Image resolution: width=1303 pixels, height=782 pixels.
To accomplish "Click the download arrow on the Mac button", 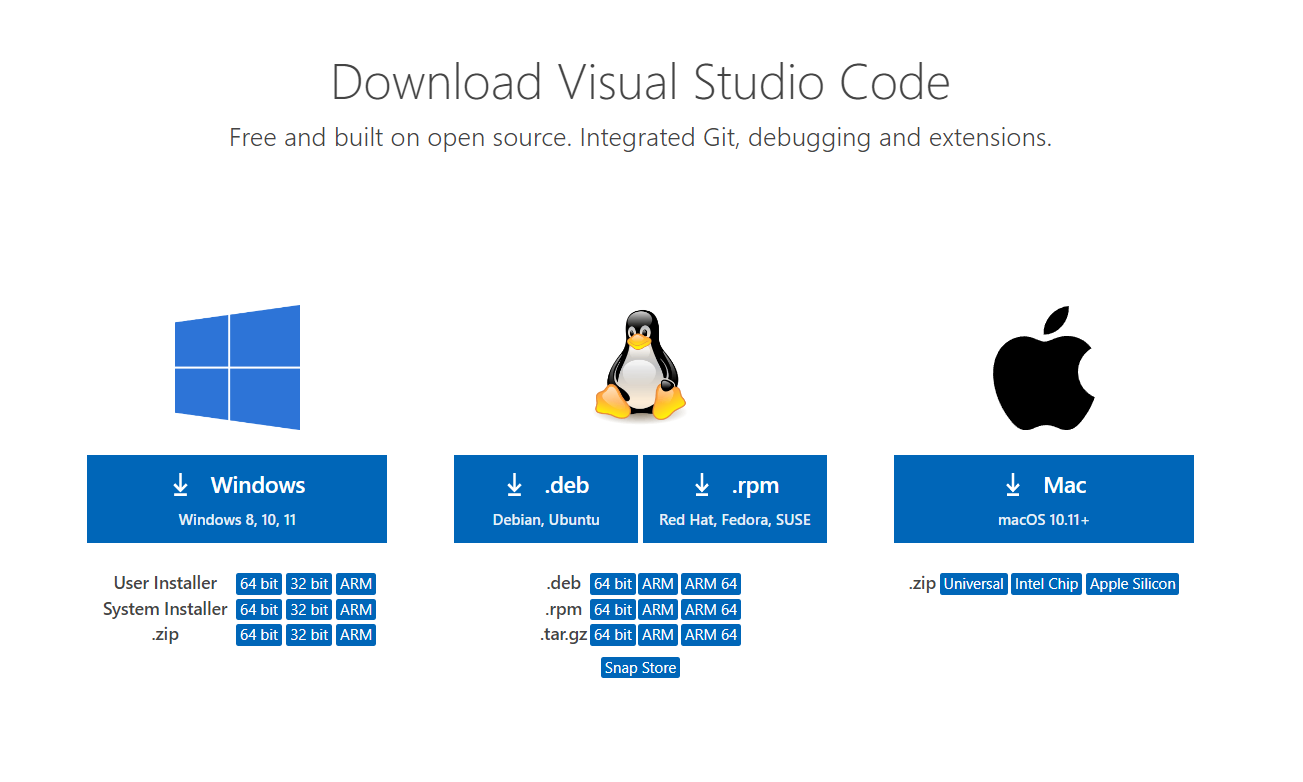I will [1012, 485].
